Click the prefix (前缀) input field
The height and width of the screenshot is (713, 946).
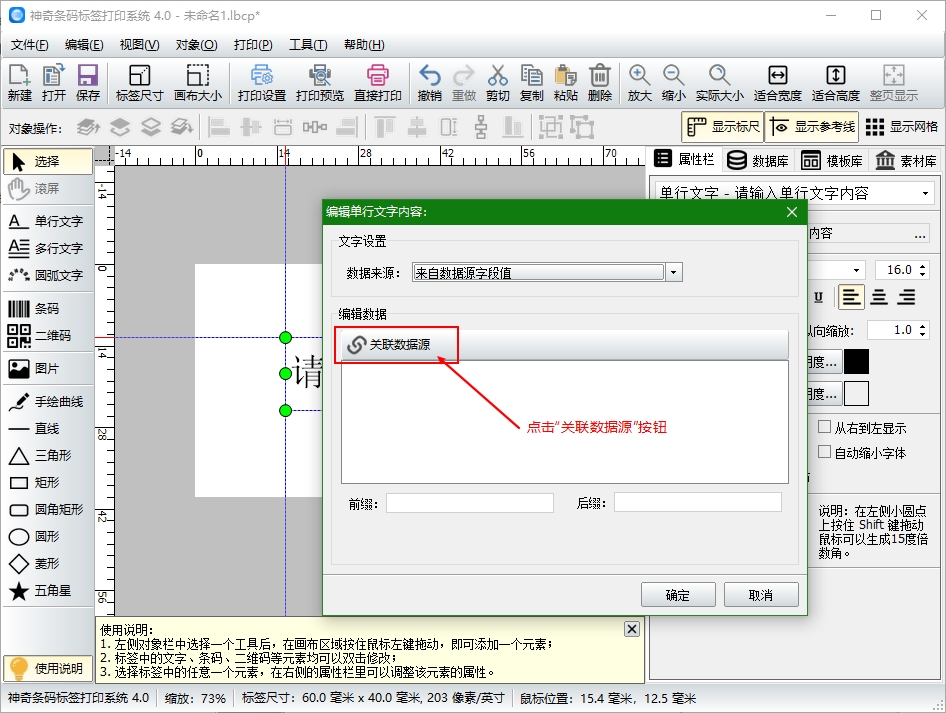pos(469,503)
